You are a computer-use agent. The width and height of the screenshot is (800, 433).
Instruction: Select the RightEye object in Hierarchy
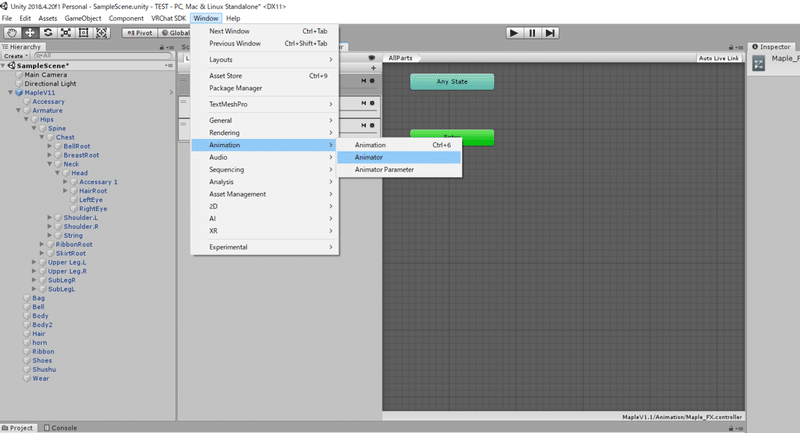tap(93, 209)
